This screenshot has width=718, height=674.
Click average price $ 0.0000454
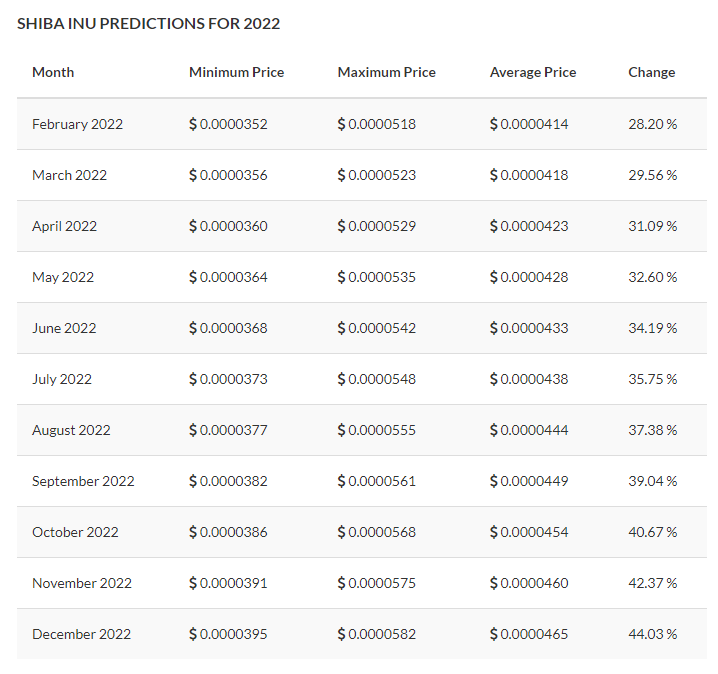(529, 532)
